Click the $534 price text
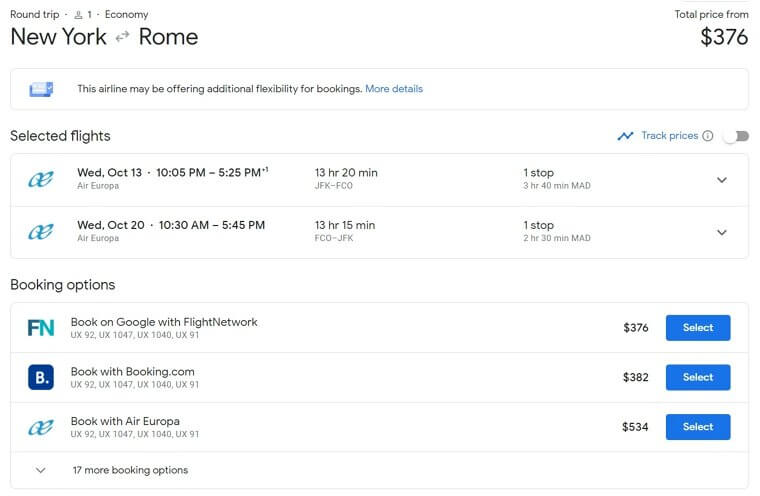The image size is (760, 496). click(635, 427)
